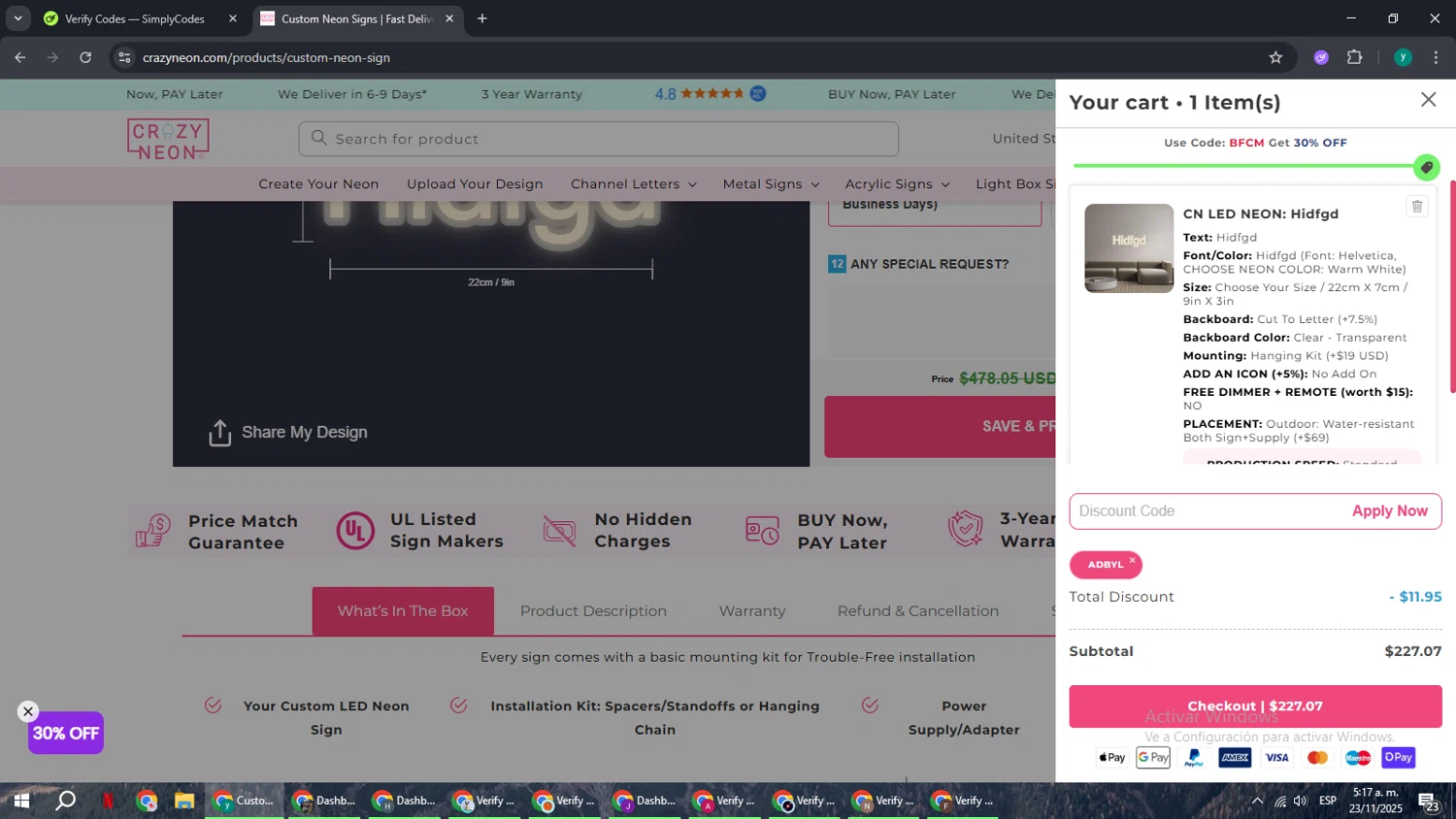Expand the Metal Signs dropdown
Image resolution: width=1456 pixels, height=819 pixels.
tap(771, 184)
